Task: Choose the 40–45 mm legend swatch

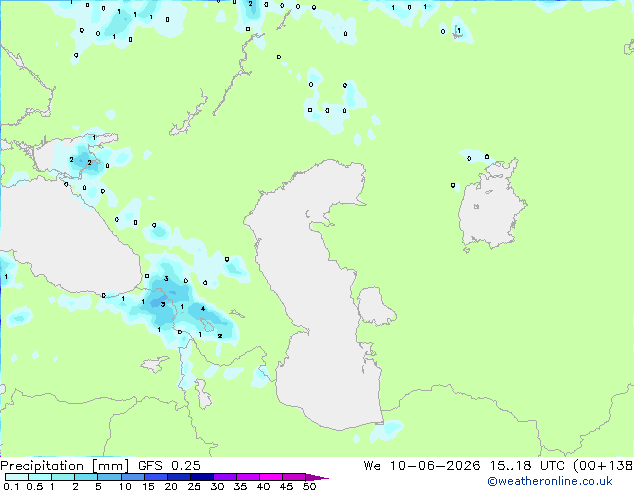Action: (x=271, y=477)
